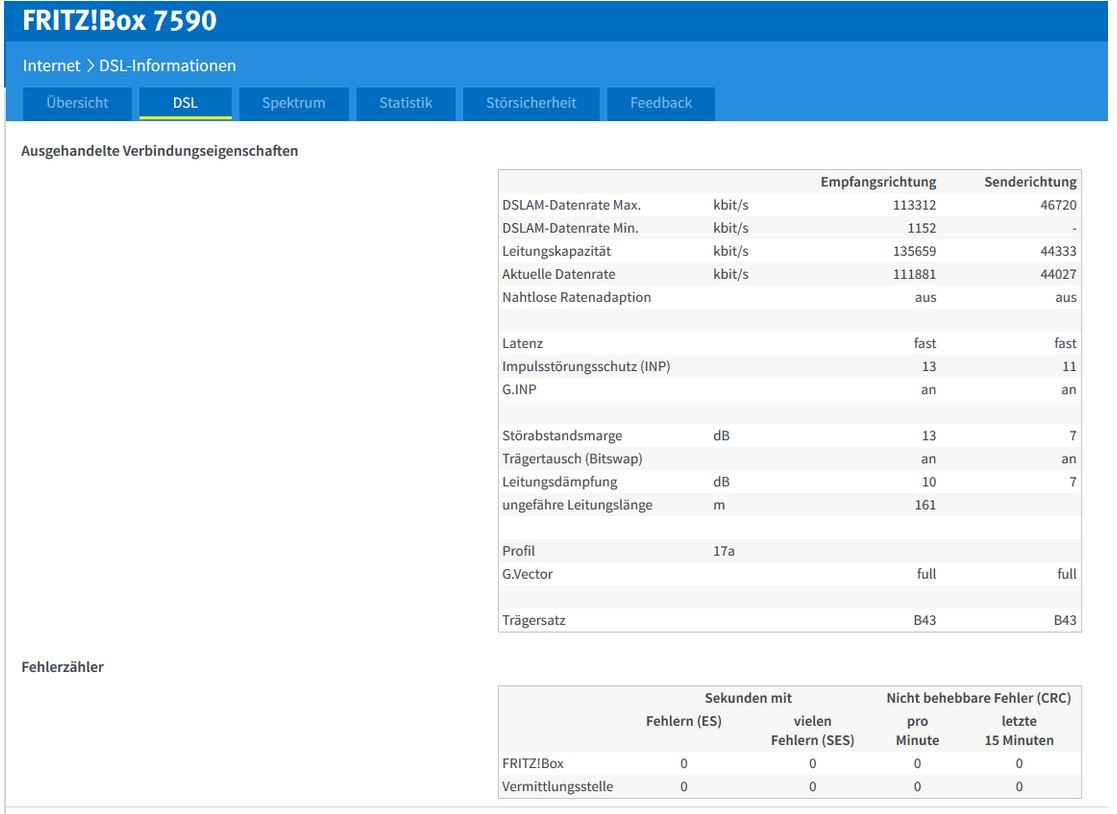Click the Sekunden mit header

748,698
